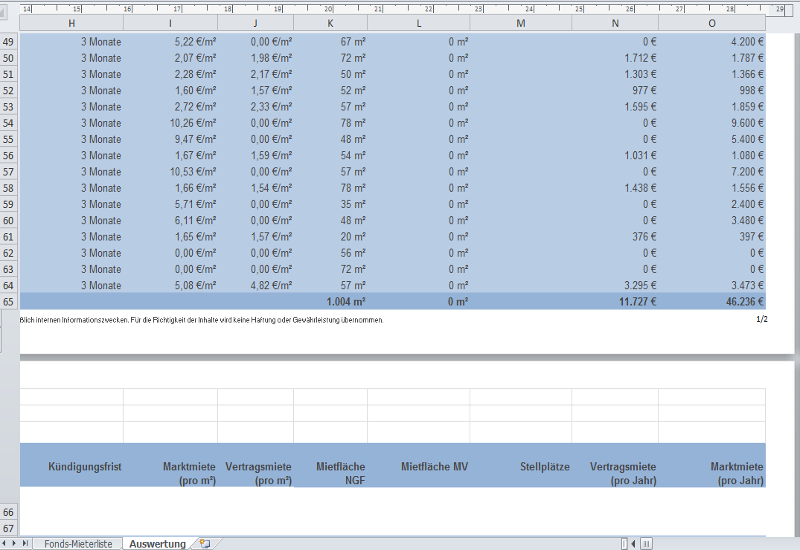Viewport: 800px width, 550px height.
Task: Click the Mietfläche MV header cell
Action: [x=418, y=465]
